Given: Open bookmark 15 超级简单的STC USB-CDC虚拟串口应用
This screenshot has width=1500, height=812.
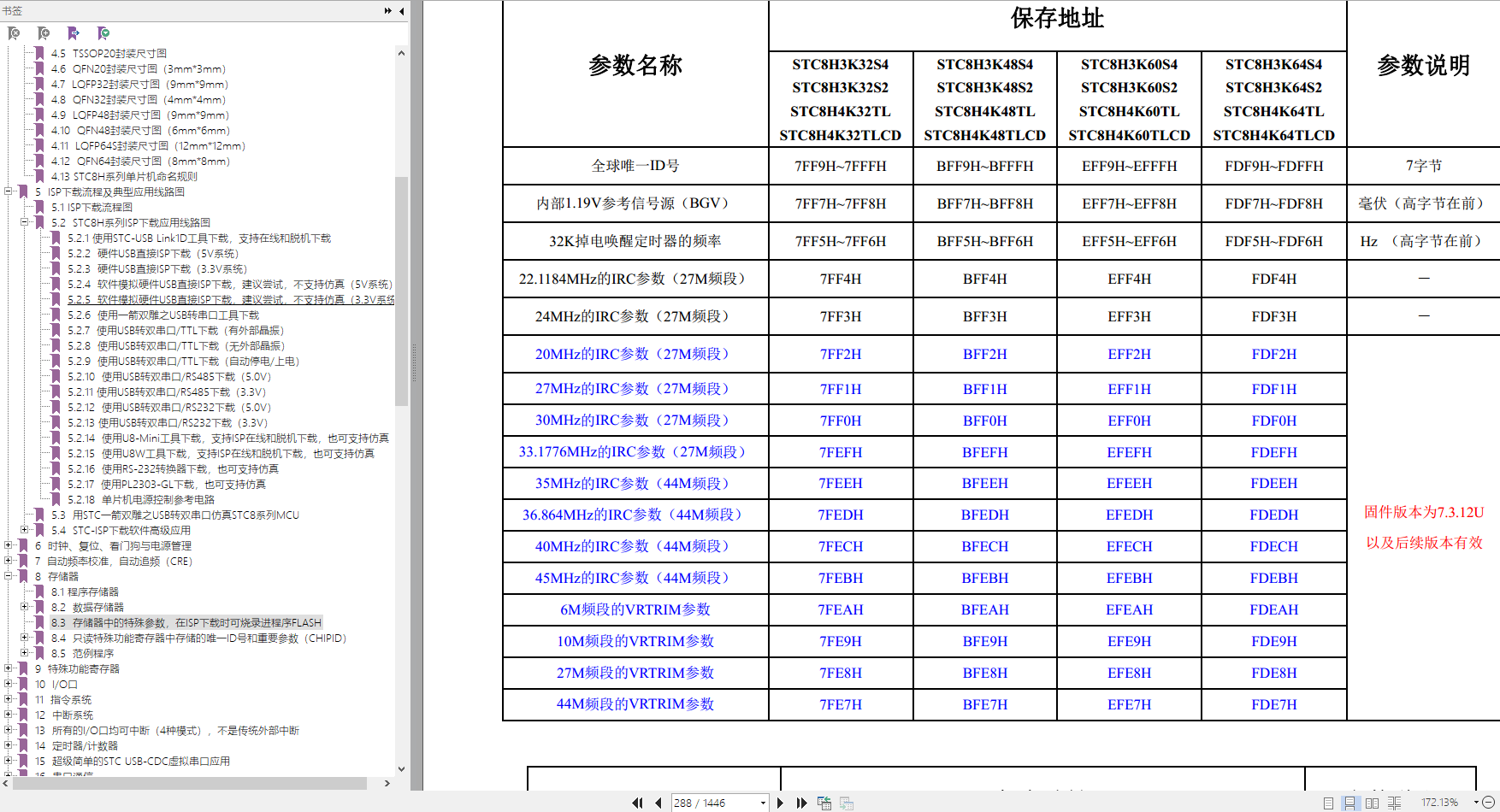Looking at the screenshot, I should coord(133,761).
